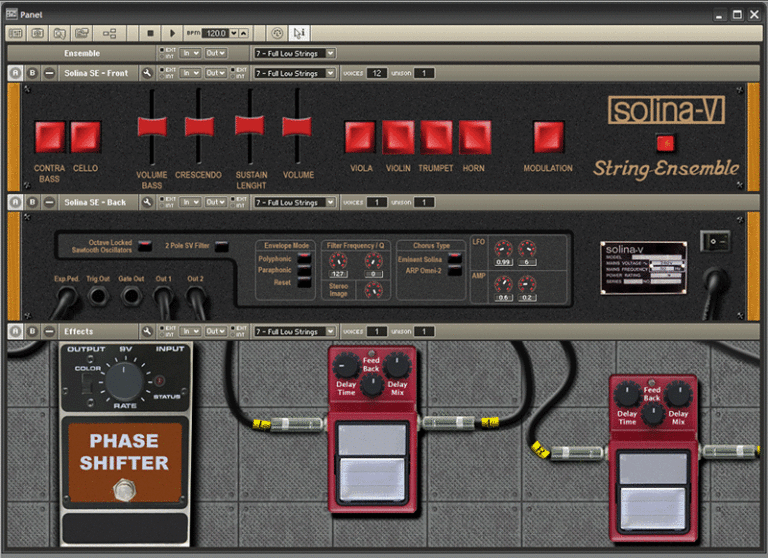
Task: Stop playback with the square button
Action: click(150, 33)
